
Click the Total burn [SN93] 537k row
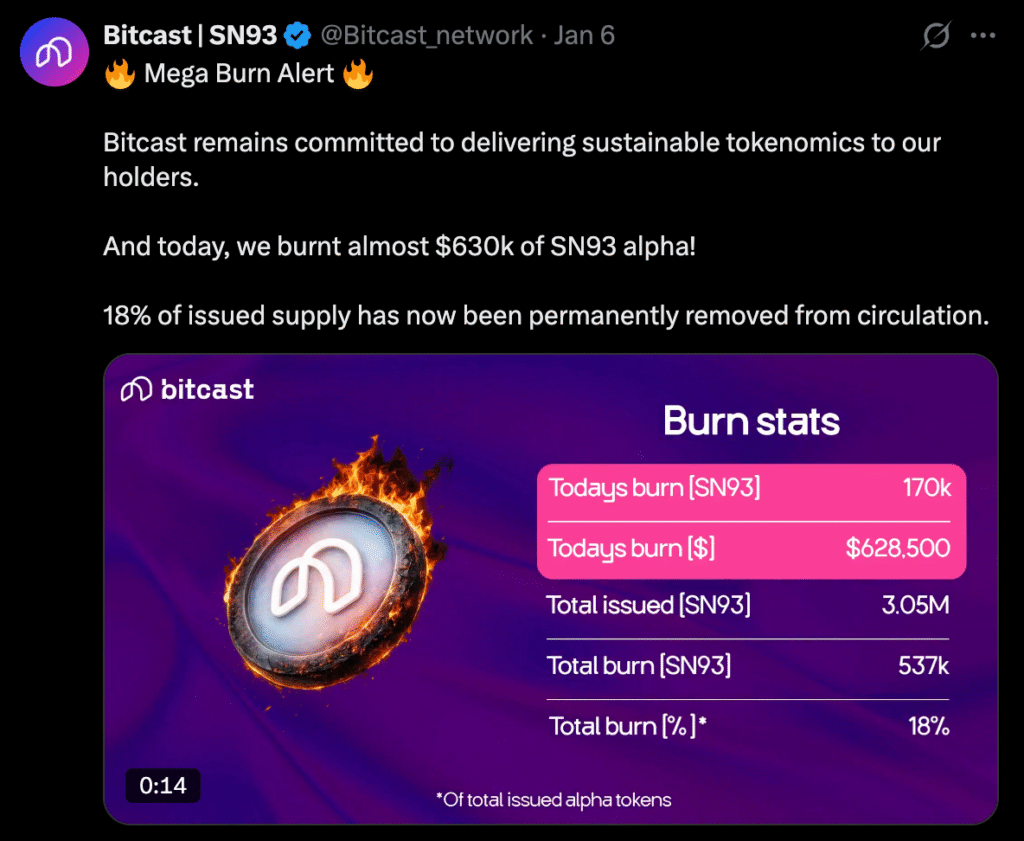(749, 665)
